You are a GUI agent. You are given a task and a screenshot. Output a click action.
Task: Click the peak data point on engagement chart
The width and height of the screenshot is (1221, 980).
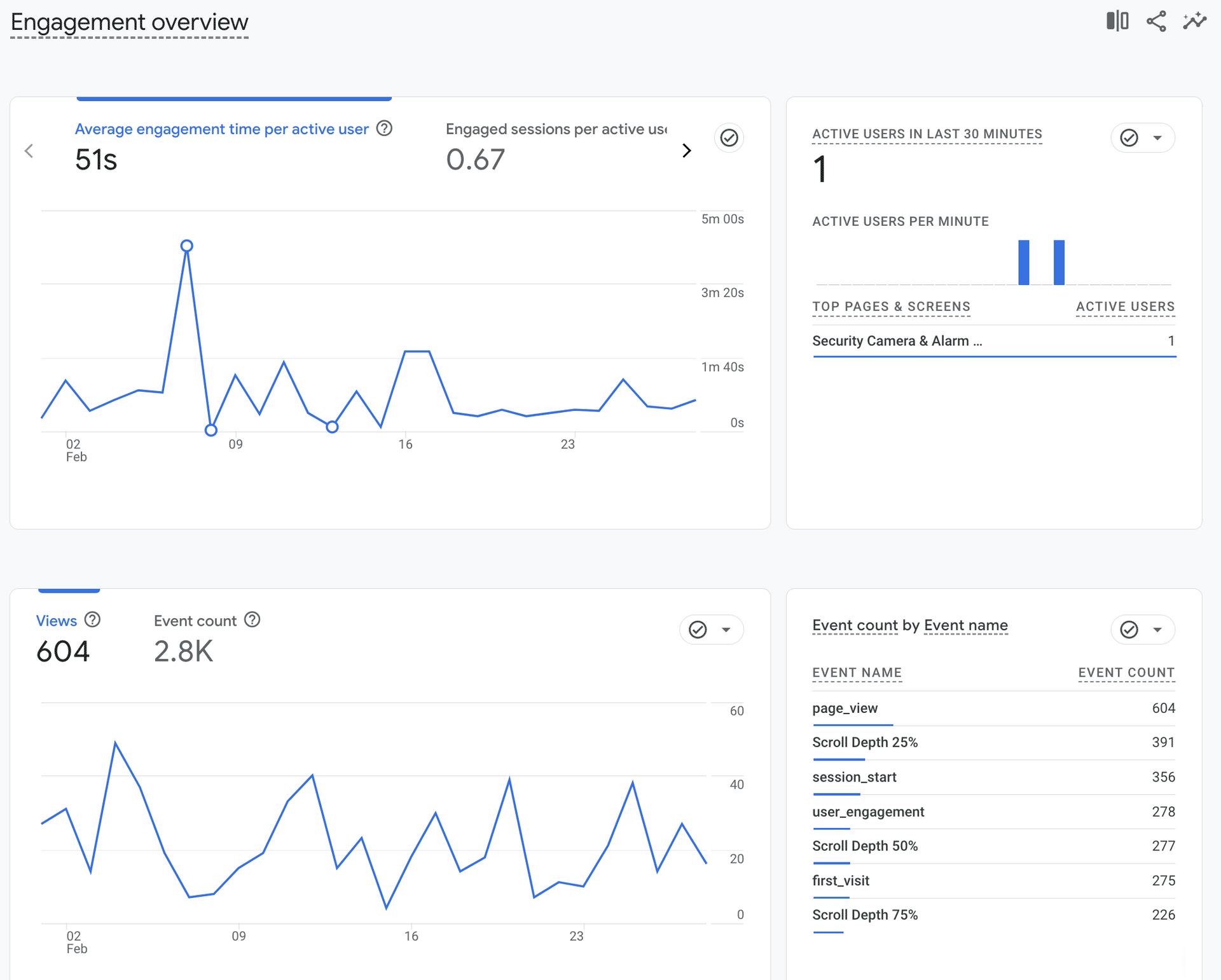click(x=186, y=245)
